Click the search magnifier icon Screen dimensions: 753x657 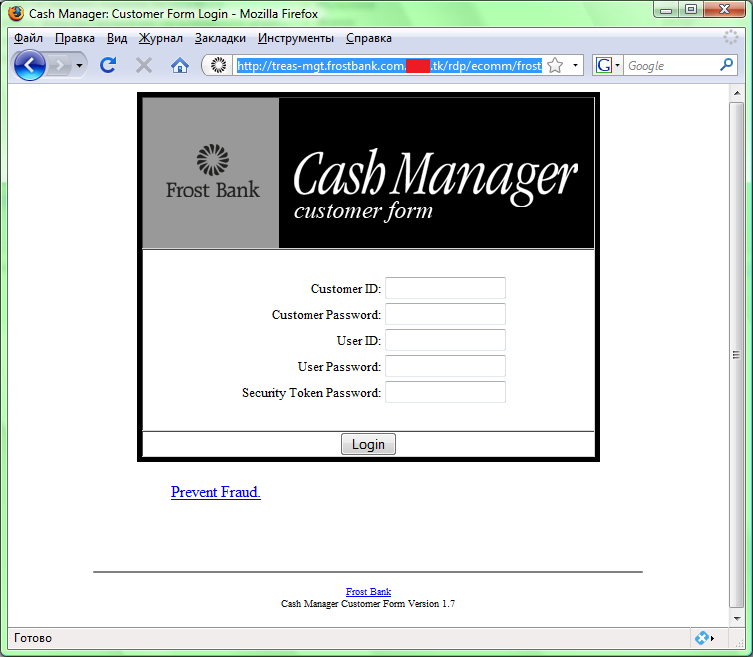(727, 65)
